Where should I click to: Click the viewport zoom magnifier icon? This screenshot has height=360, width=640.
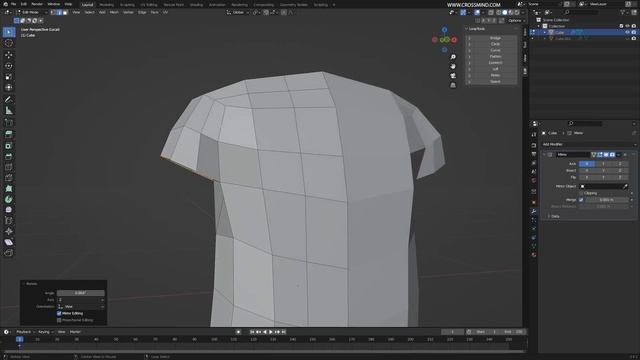tap(453, 57)
